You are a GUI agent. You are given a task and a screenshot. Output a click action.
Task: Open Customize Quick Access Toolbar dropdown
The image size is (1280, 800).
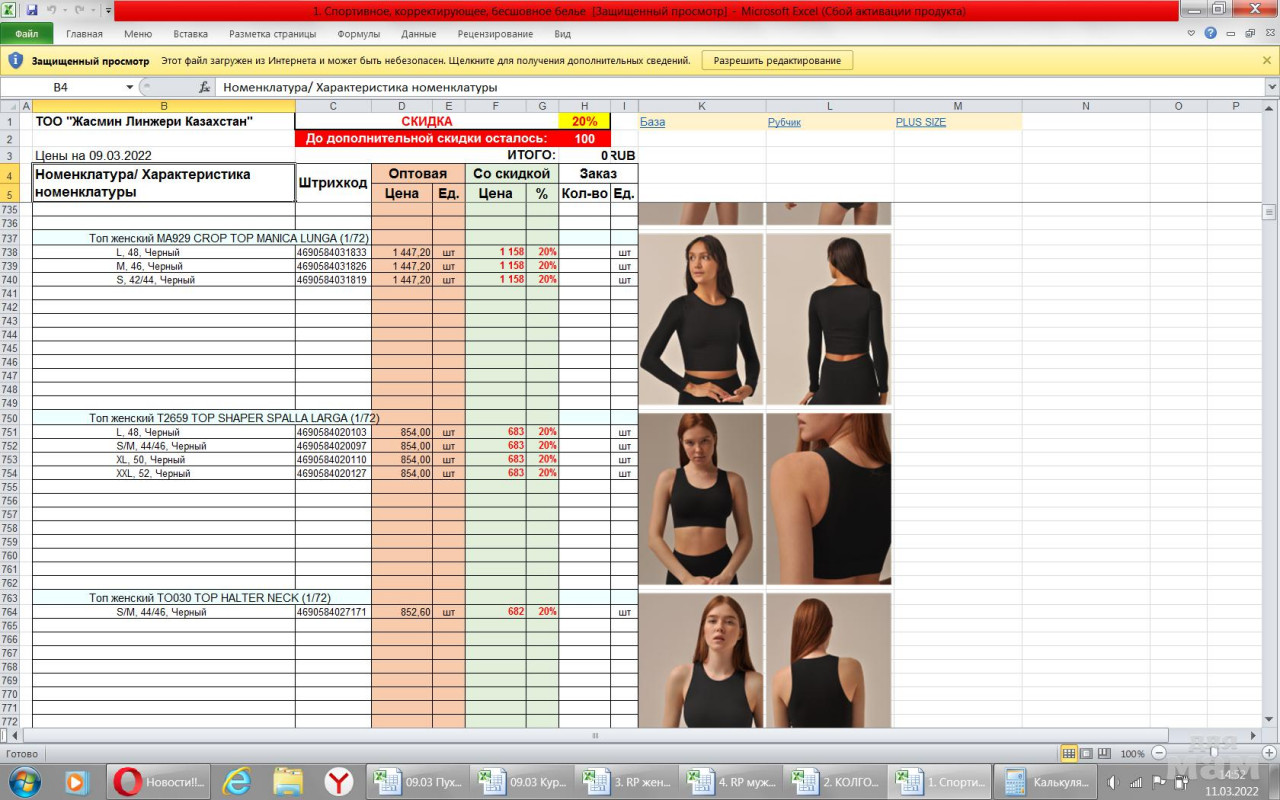[107, 10]
